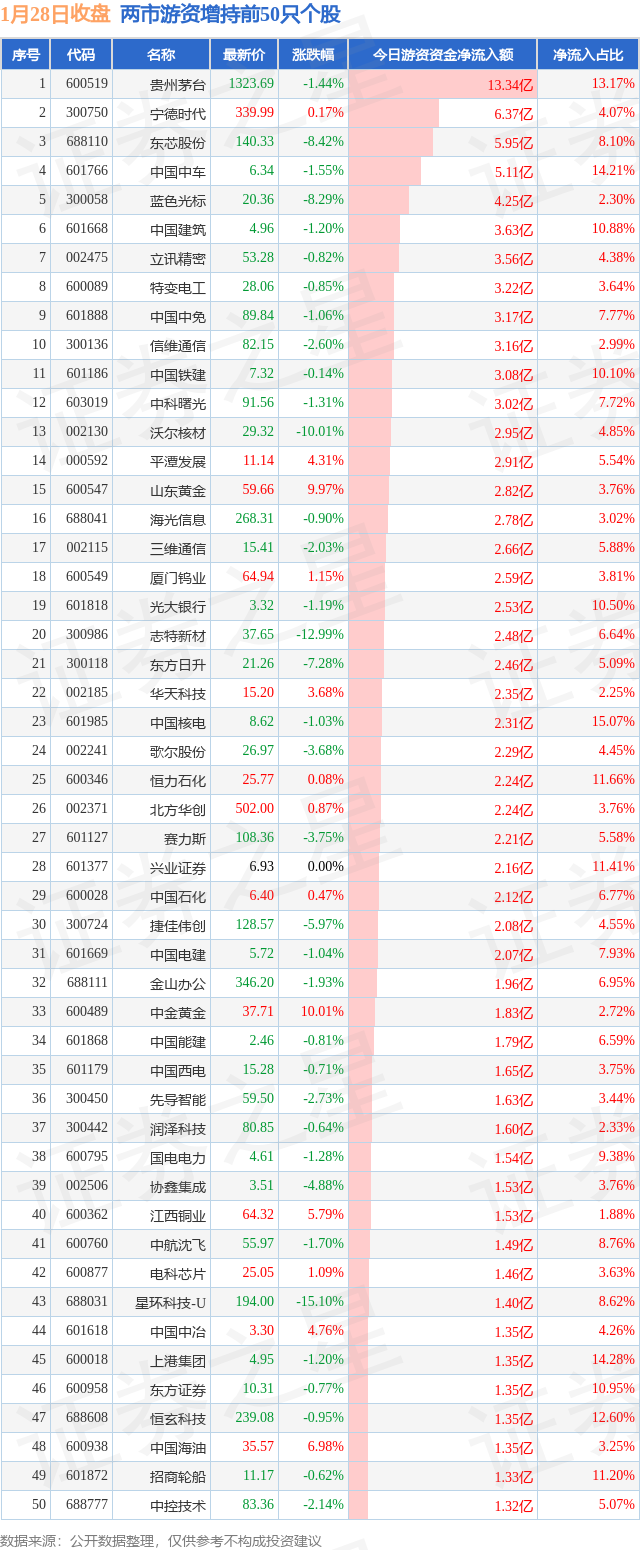
Task: Click the stock name 山东黄金
Action: point(178,491)
